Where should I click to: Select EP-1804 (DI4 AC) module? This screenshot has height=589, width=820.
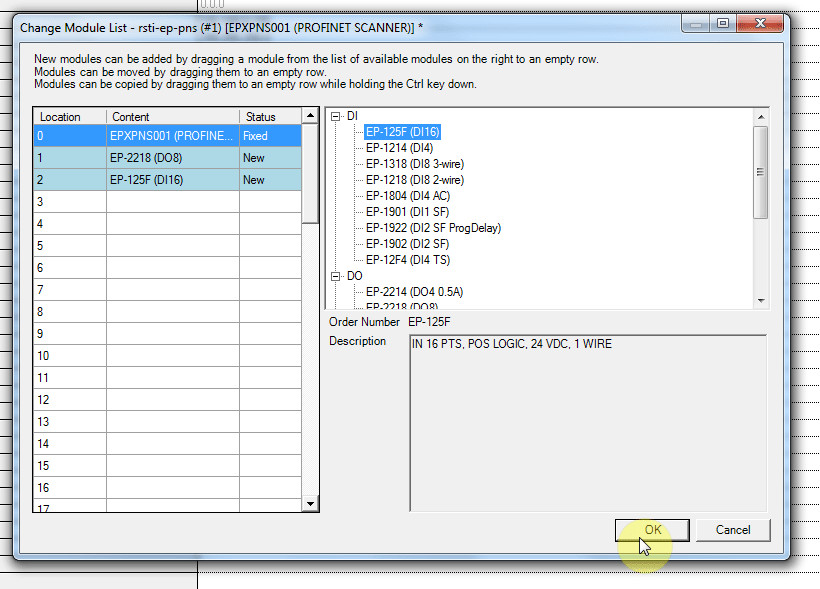(408, 196)
